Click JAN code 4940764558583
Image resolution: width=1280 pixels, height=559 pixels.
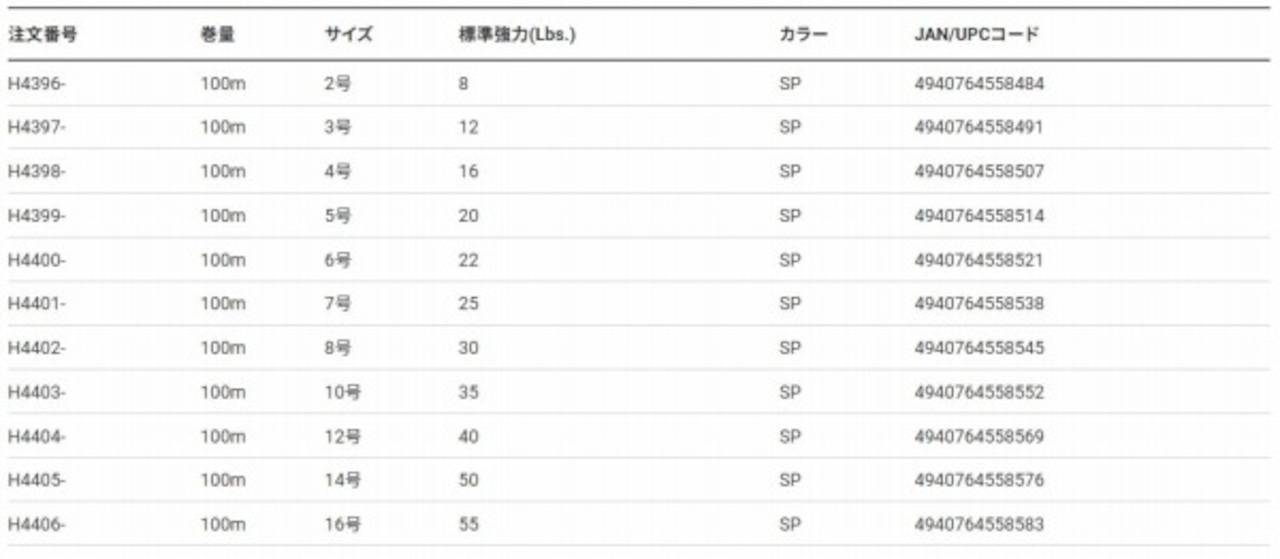[978, 524]
